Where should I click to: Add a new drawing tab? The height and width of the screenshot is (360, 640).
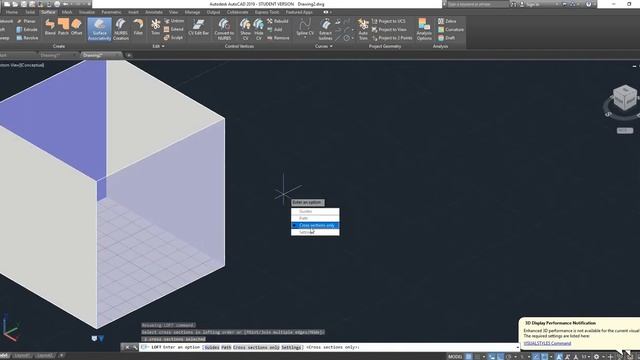tap(129, 55)
